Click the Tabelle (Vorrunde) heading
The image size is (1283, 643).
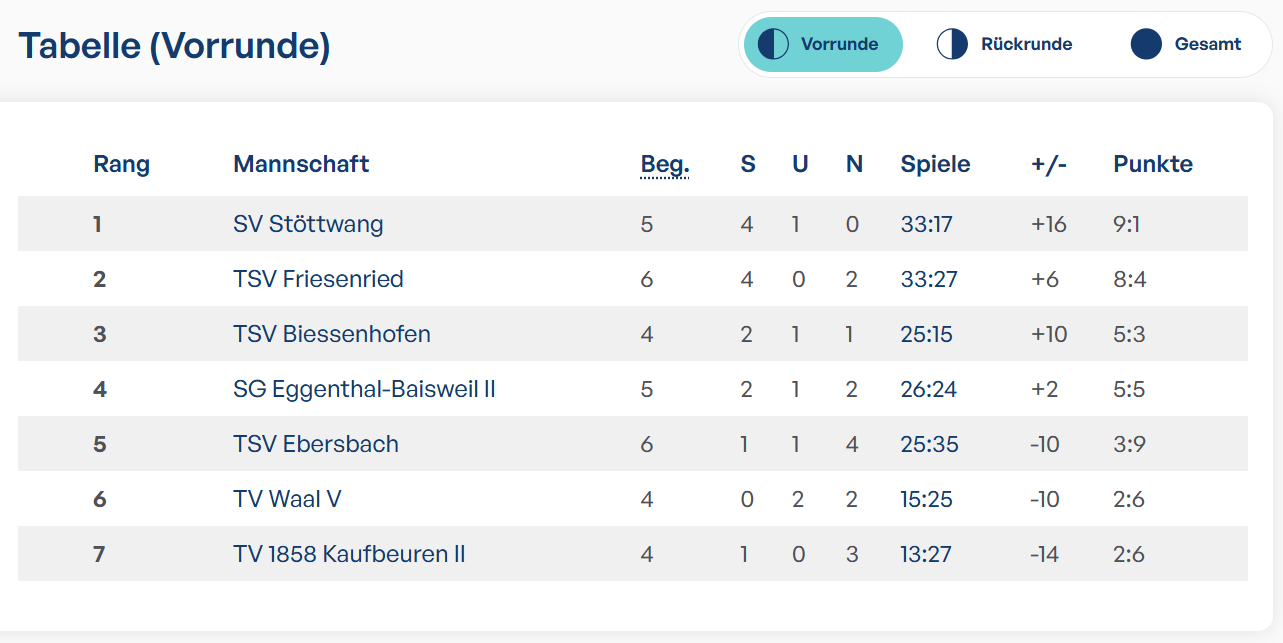click(x=174, y=46)
